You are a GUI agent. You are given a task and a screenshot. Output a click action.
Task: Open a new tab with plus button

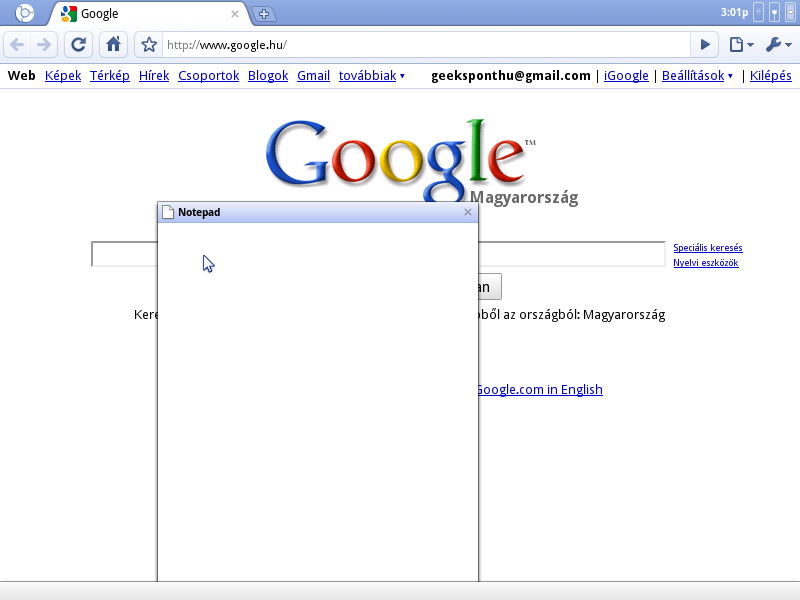pyautogui.click(x=263, y=14)
